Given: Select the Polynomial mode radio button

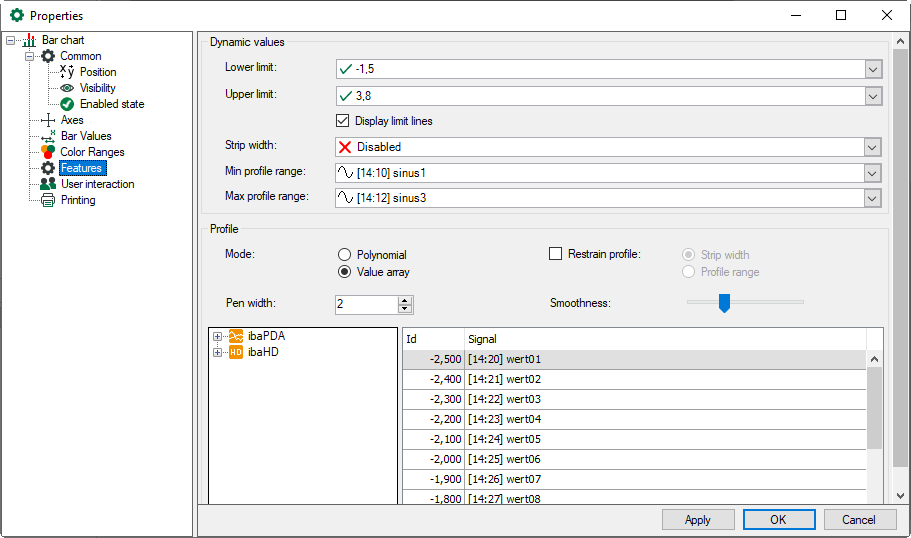Looking at the screenshot, I should click(x=345, y=255).
